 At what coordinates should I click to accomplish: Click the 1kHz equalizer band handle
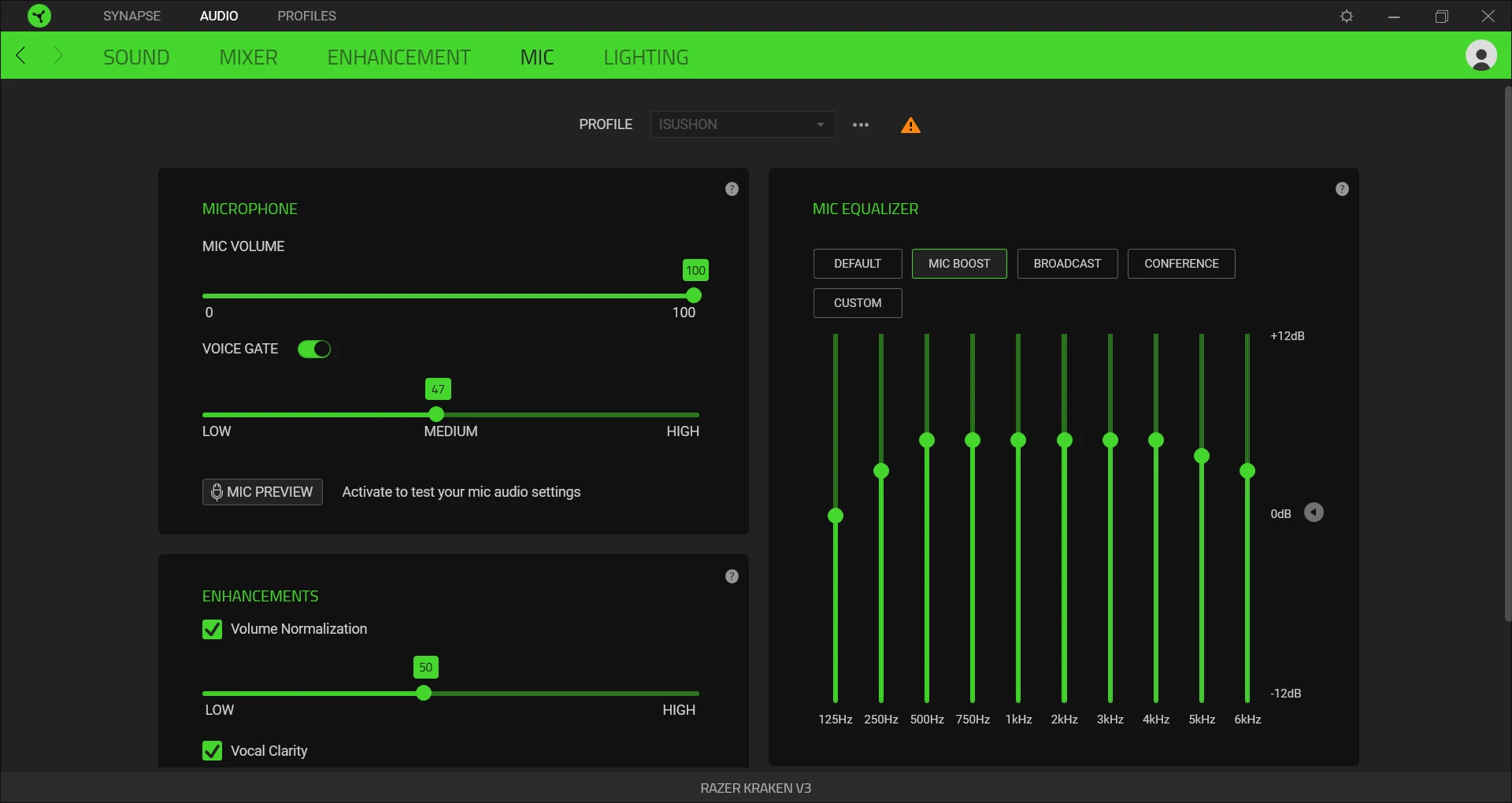tap(1018, 440)
